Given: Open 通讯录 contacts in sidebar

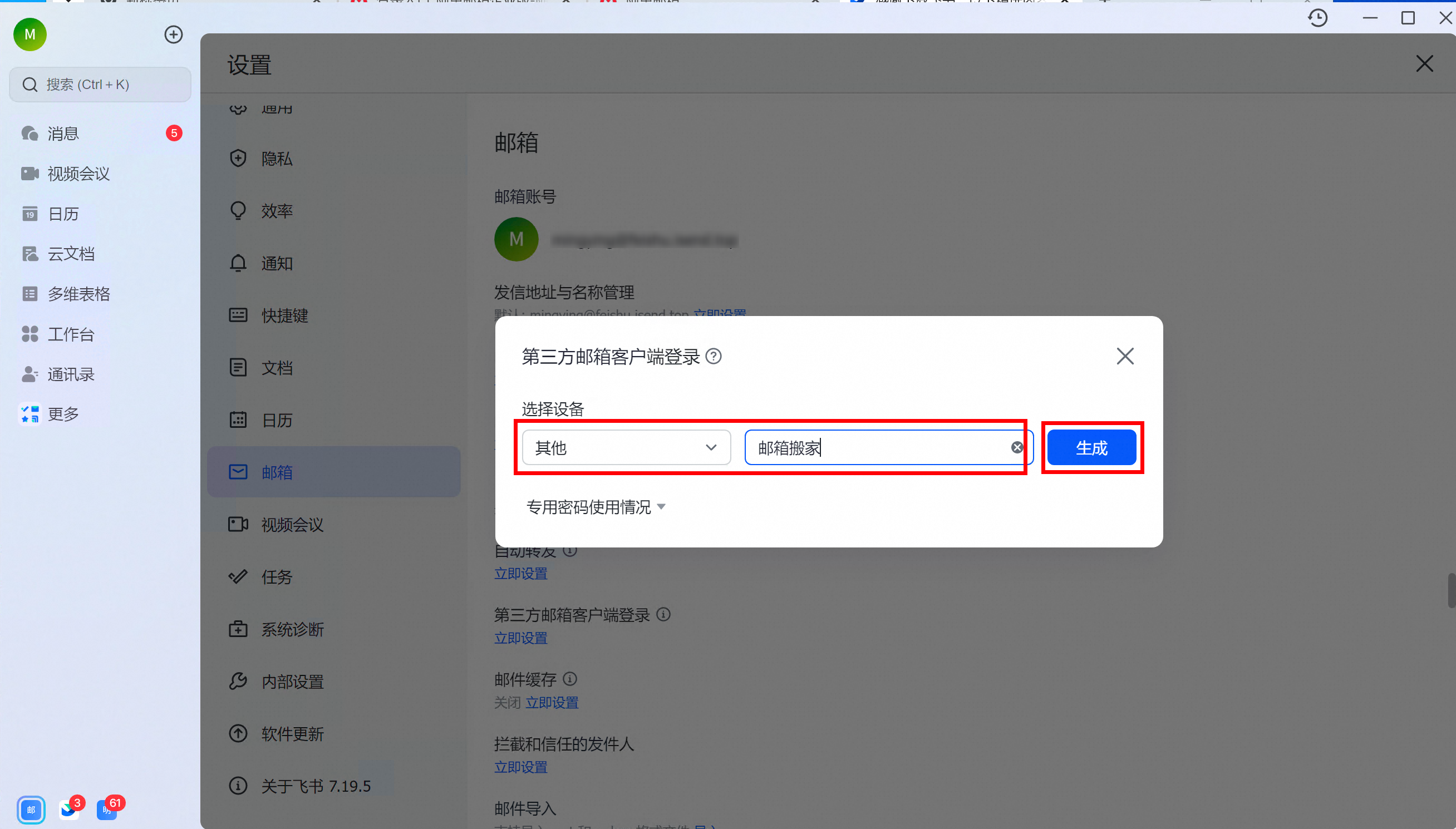Looking at the screenshot, I should click(71, 374).
